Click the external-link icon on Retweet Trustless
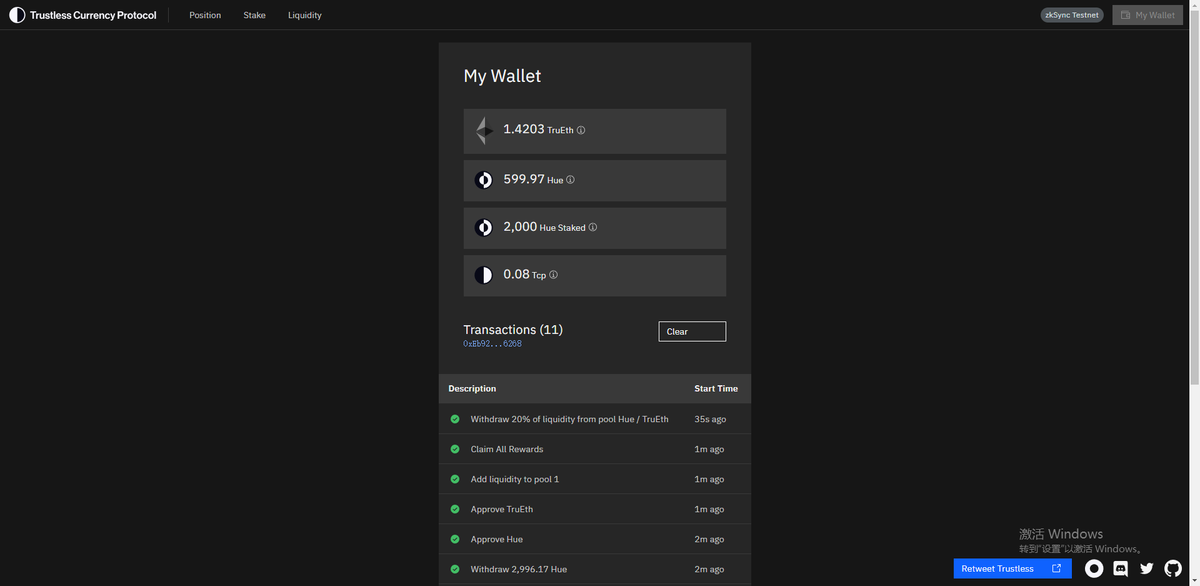 (1056, 567)
